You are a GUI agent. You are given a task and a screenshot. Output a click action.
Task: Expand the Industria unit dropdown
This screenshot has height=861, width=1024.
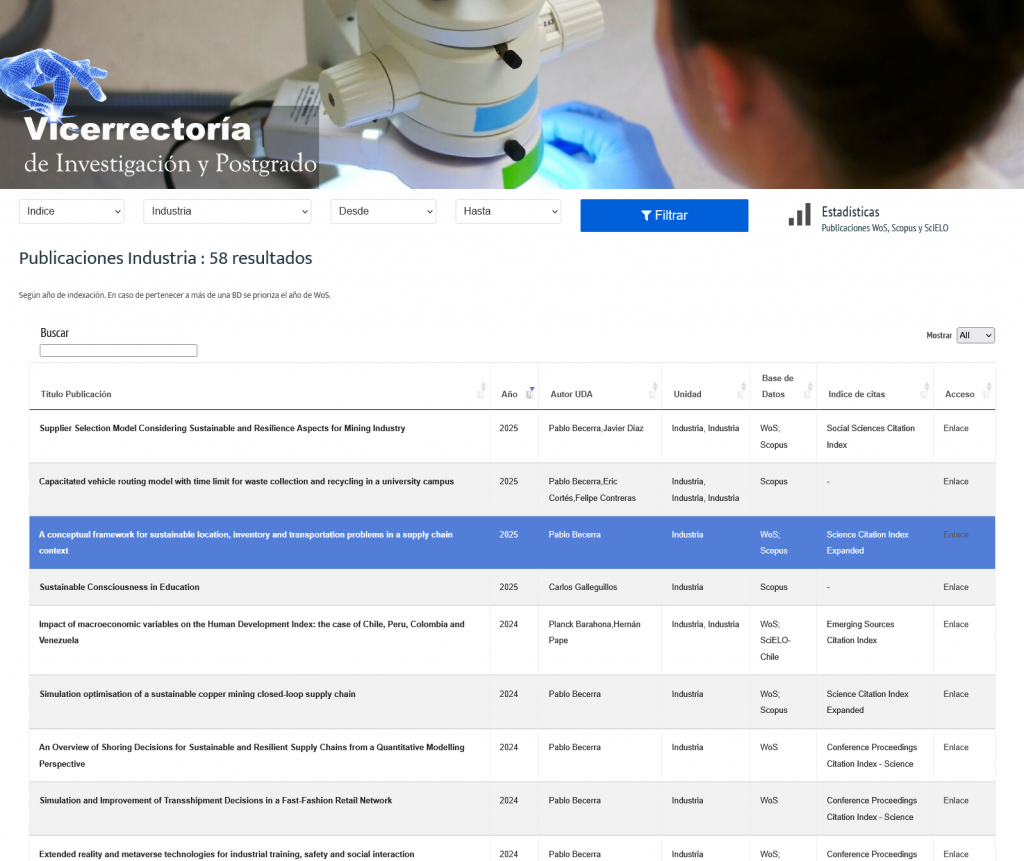pos(227,212)
